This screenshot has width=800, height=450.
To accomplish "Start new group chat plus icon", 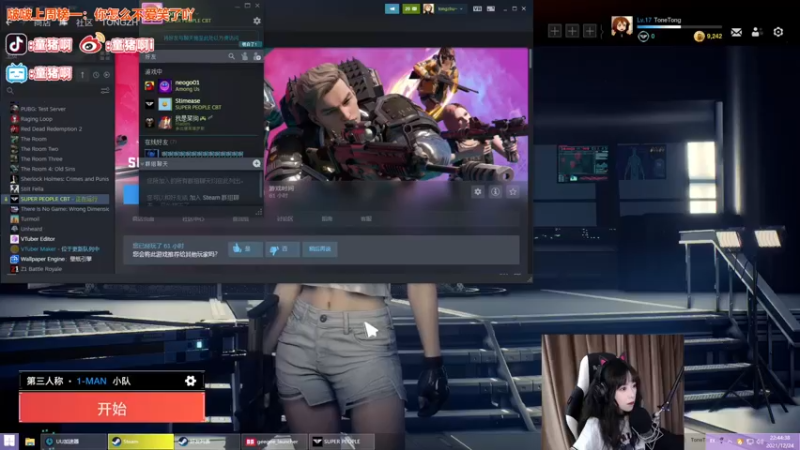I will [257, 164].
